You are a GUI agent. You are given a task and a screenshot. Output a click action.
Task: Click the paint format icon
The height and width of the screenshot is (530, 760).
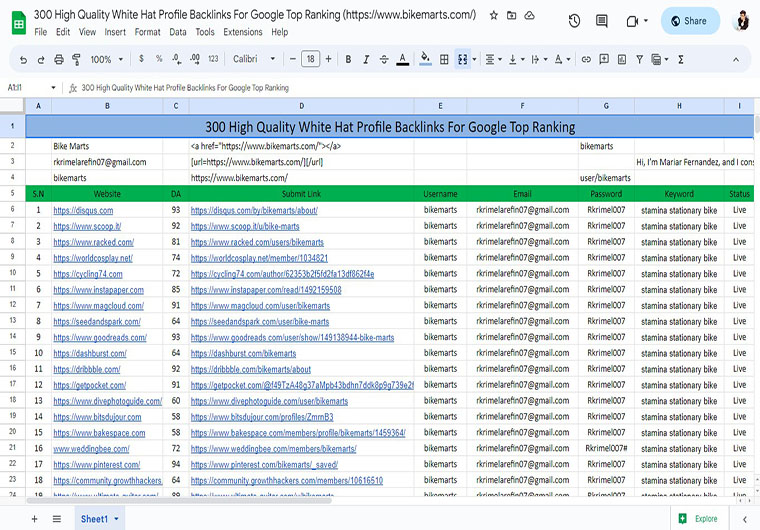(76, 59)
